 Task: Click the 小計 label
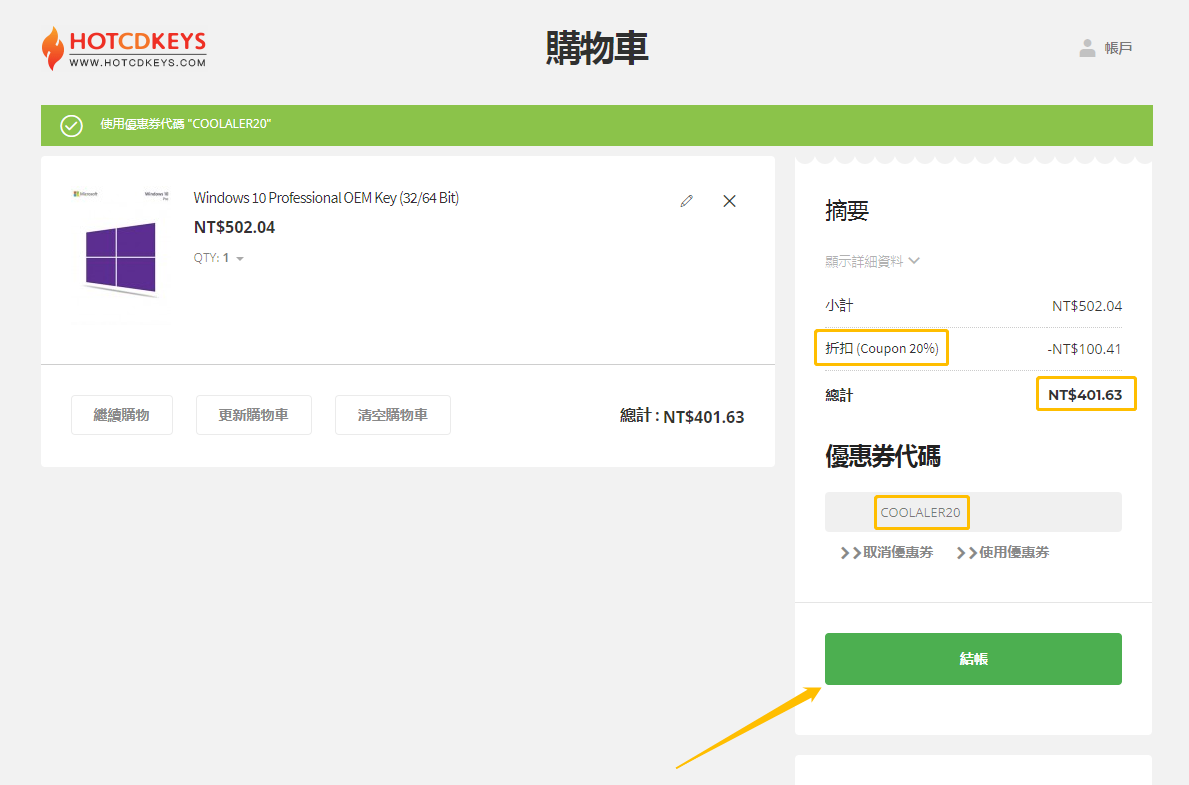pyautogui.click(x=839, y=306)
